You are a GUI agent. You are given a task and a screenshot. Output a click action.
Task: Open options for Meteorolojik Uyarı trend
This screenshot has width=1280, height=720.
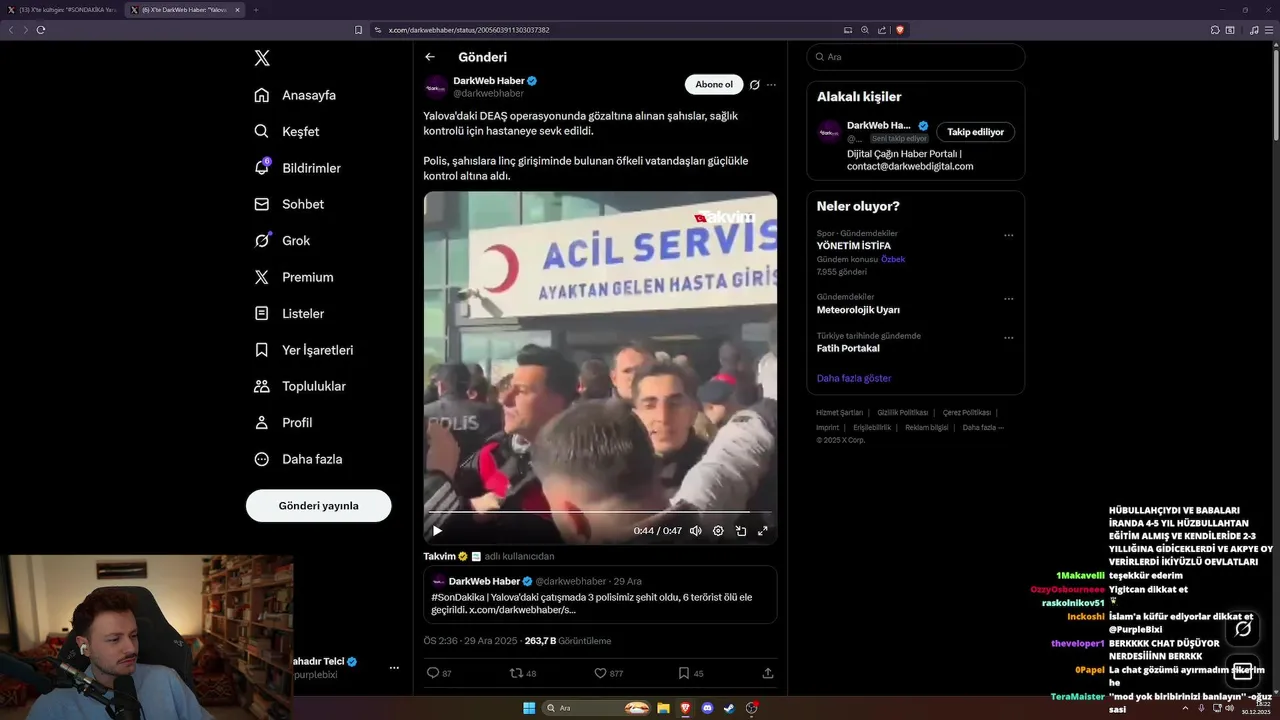1008,299
